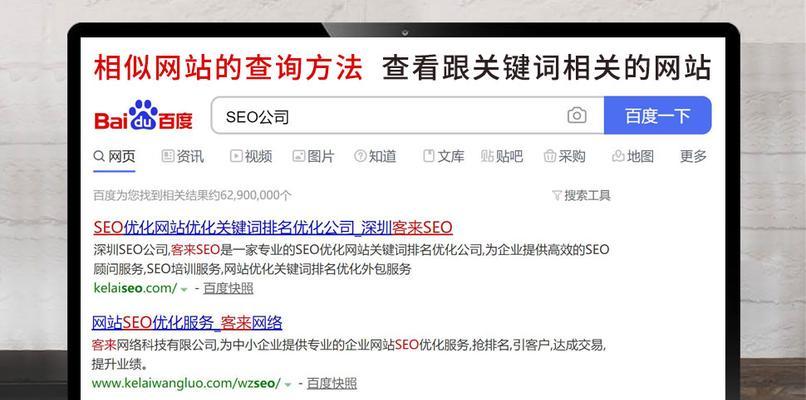The width and height of the screenshot is (806, 400).
Task: Go to the 采购 tab
Action: click(565, 156)
